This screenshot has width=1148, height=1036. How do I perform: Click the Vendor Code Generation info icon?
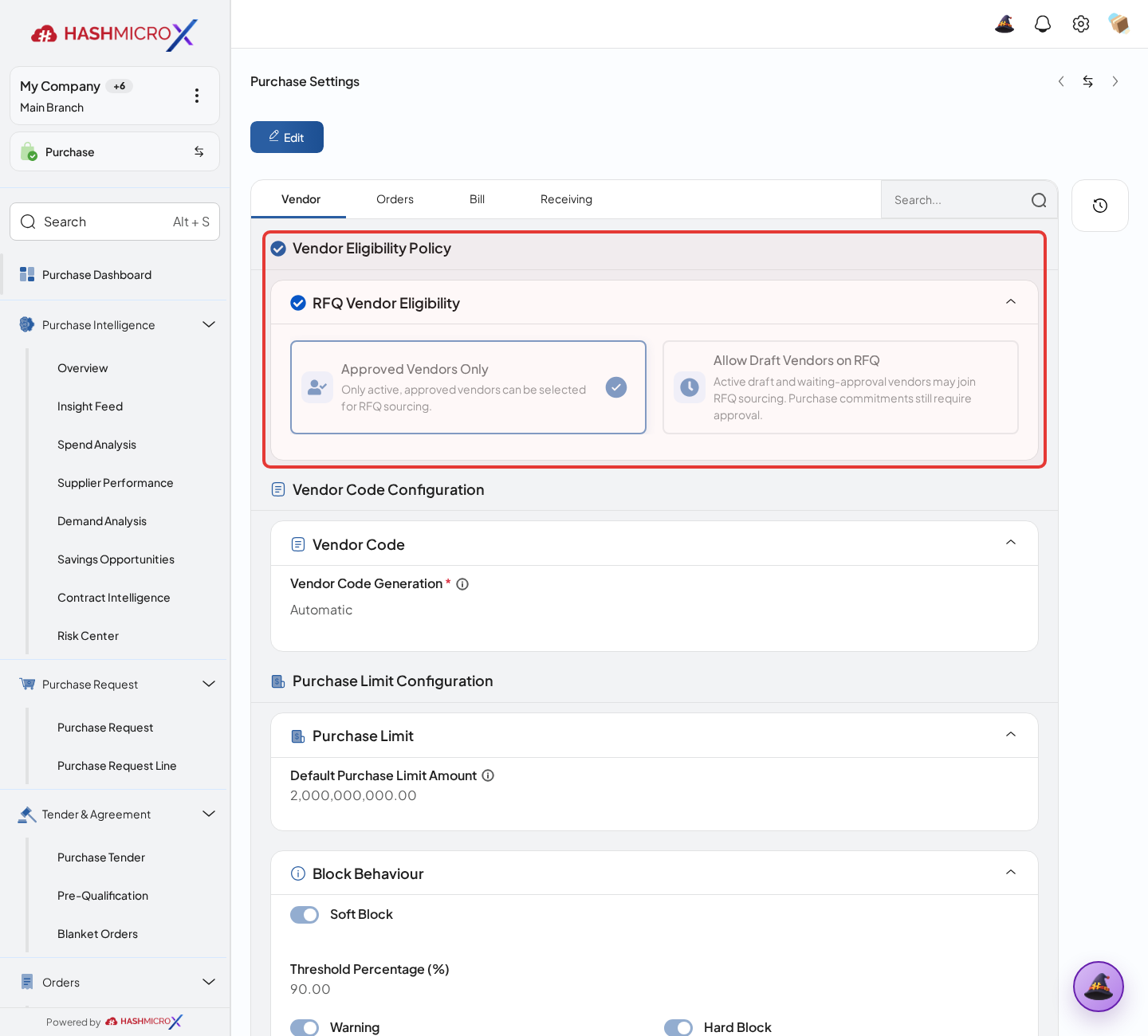[x=462, y=584]
